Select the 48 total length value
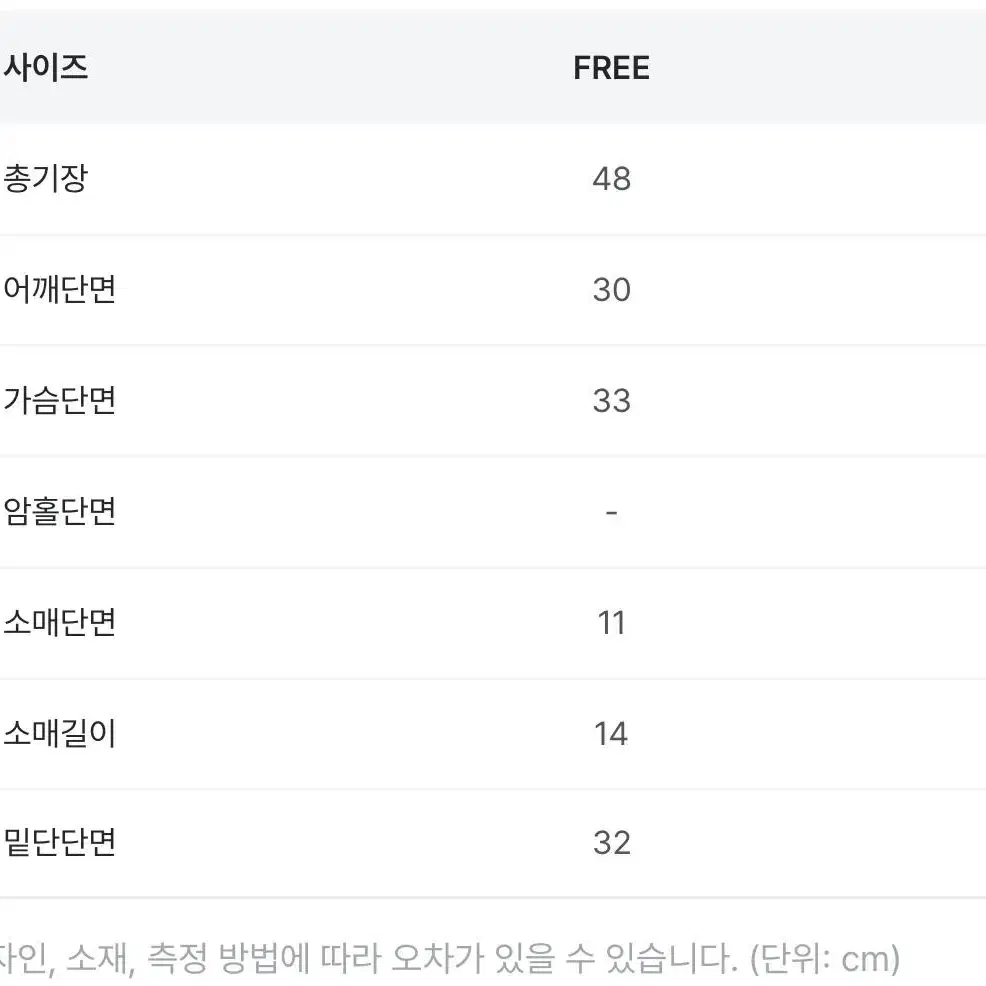 tap(611, 179)
